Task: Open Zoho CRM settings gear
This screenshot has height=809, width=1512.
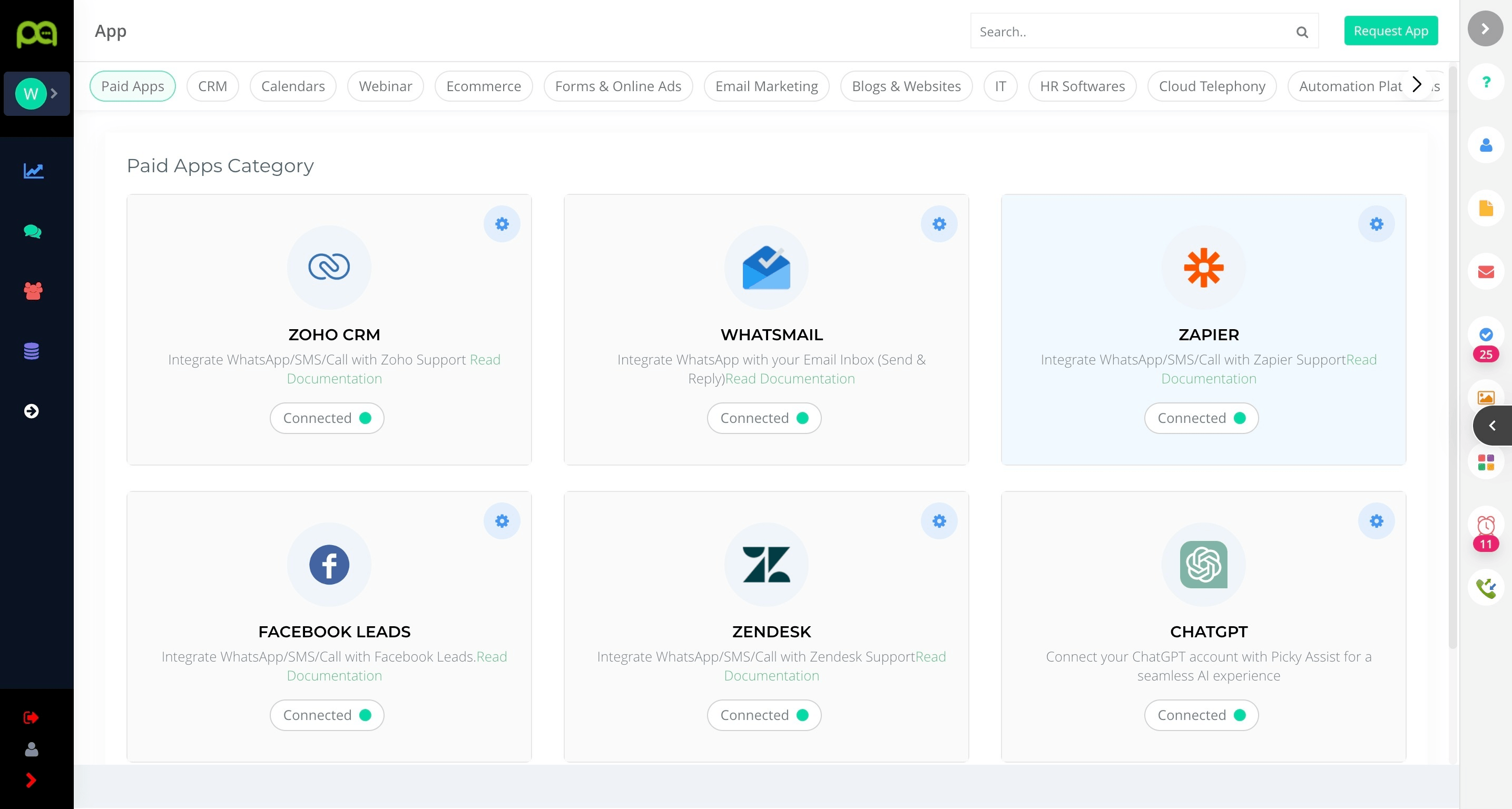Action: pos(502,223)
